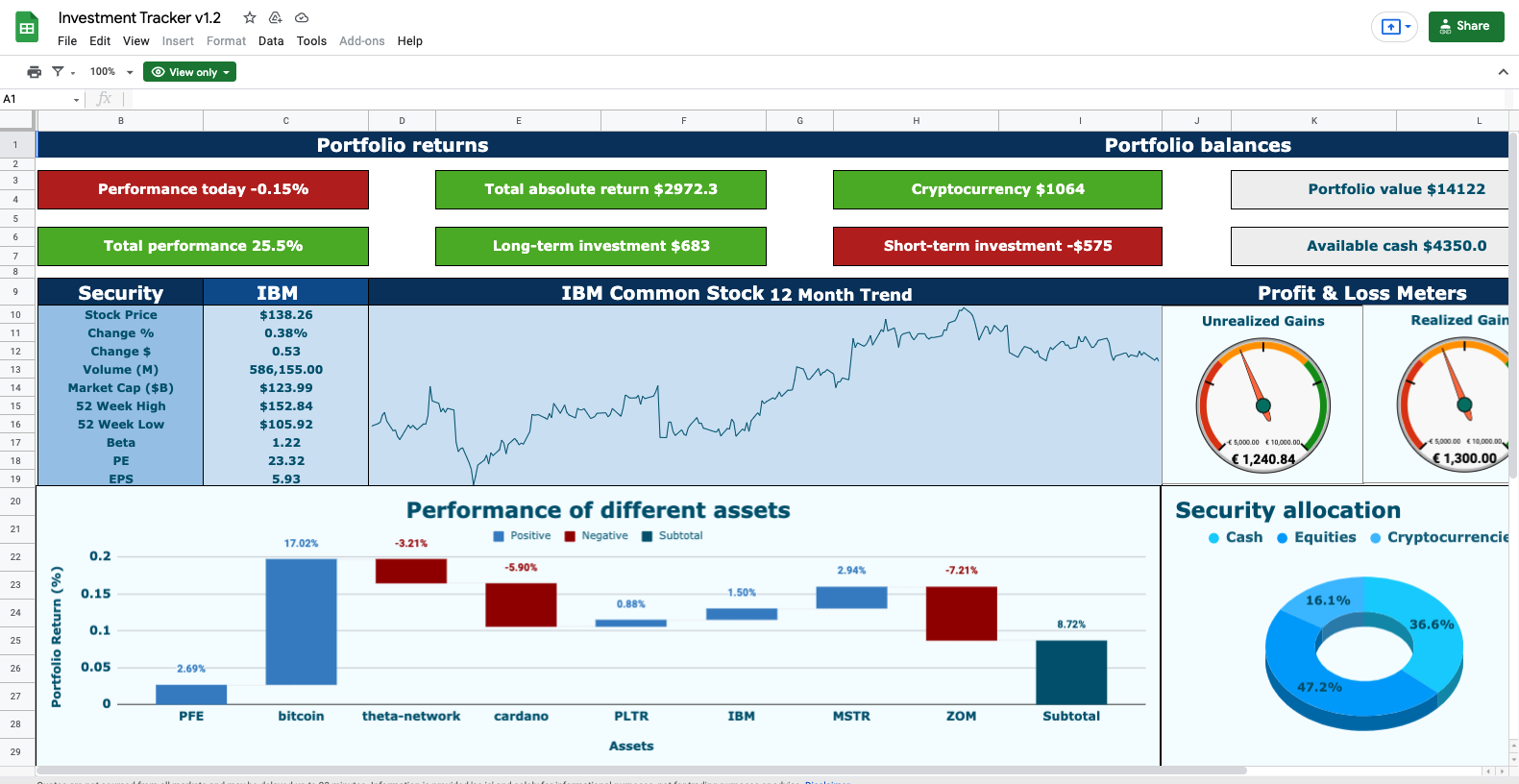The height and width of the screenshot is (784, 1519).
Task: Click the Long-term investment $683 cell
Action: [x=600, y=246]
